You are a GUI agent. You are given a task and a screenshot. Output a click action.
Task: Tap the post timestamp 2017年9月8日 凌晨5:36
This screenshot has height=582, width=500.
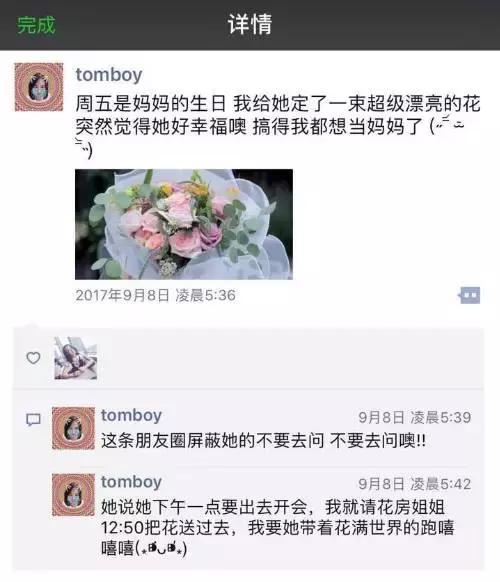[156, 296]
